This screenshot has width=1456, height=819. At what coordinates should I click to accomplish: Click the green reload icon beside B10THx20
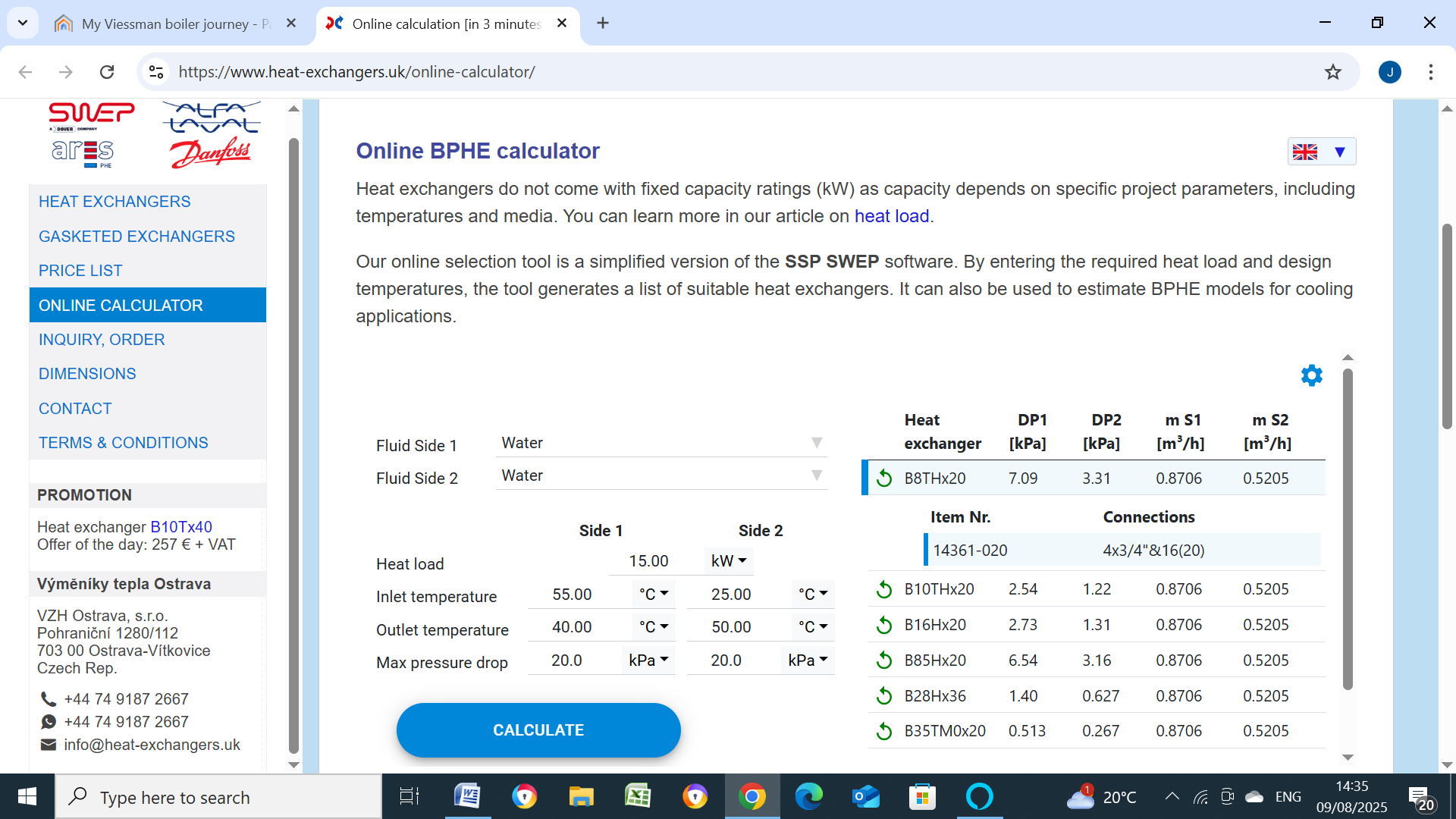(x=884, y=589)
